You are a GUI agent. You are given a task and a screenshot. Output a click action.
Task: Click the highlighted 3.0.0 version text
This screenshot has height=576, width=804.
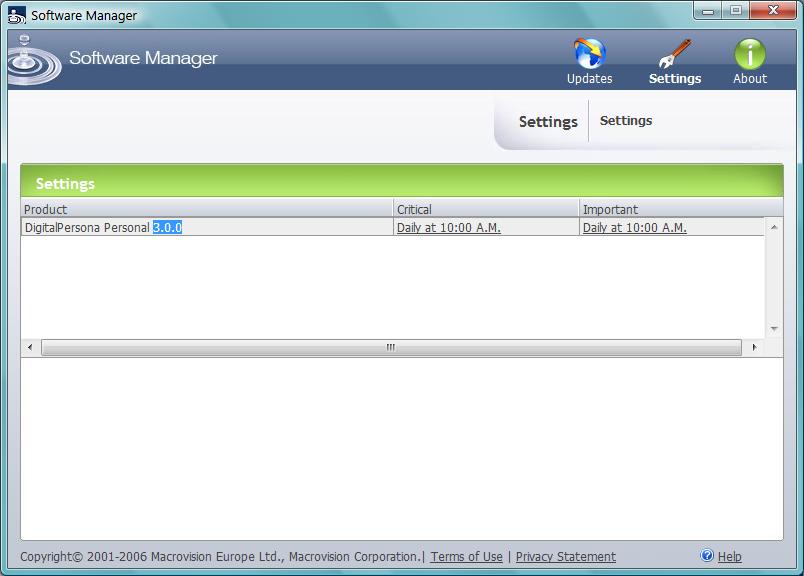point(168,227)
